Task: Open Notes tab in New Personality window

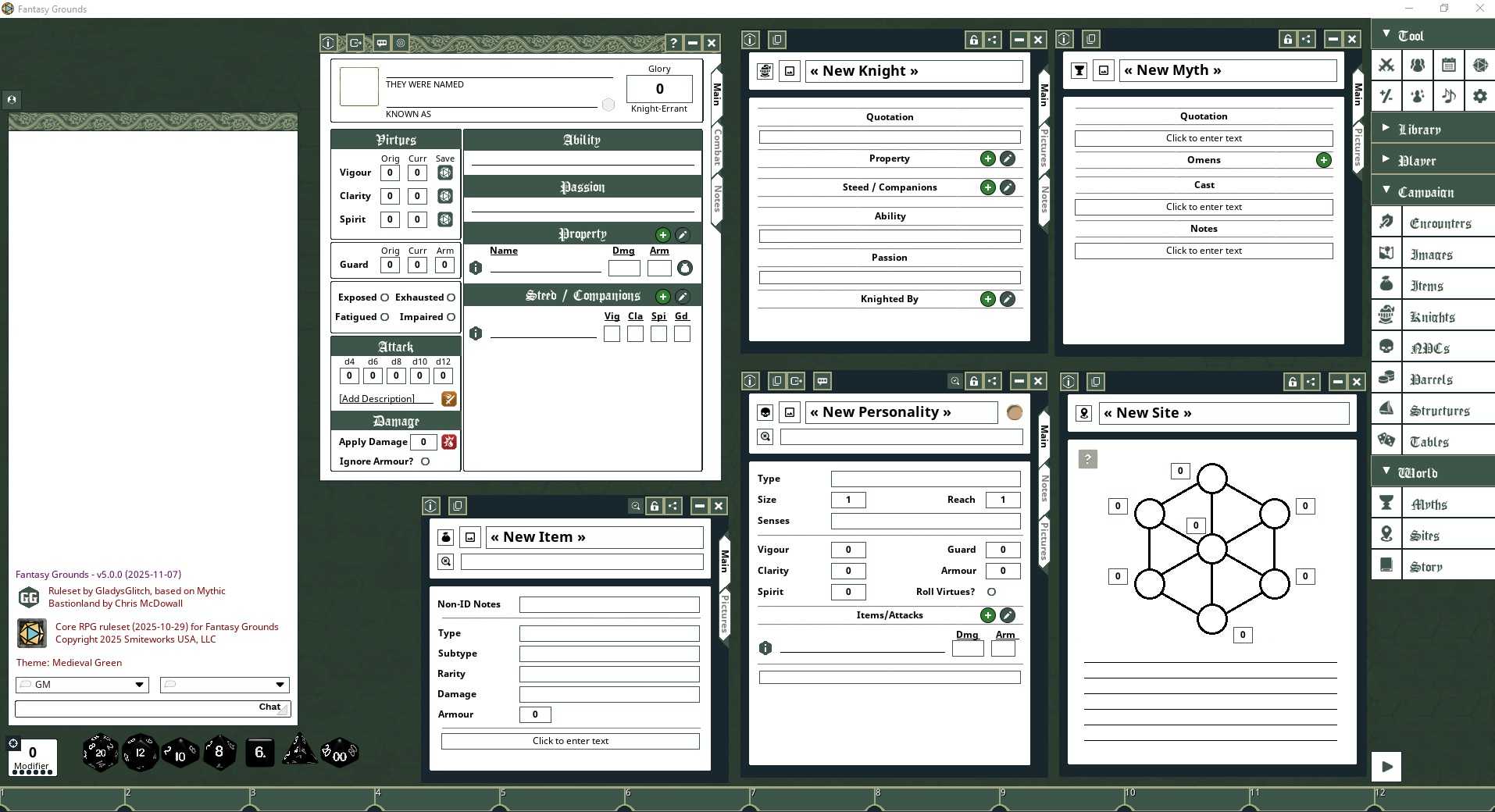Action: click(x=1044, y=488)
